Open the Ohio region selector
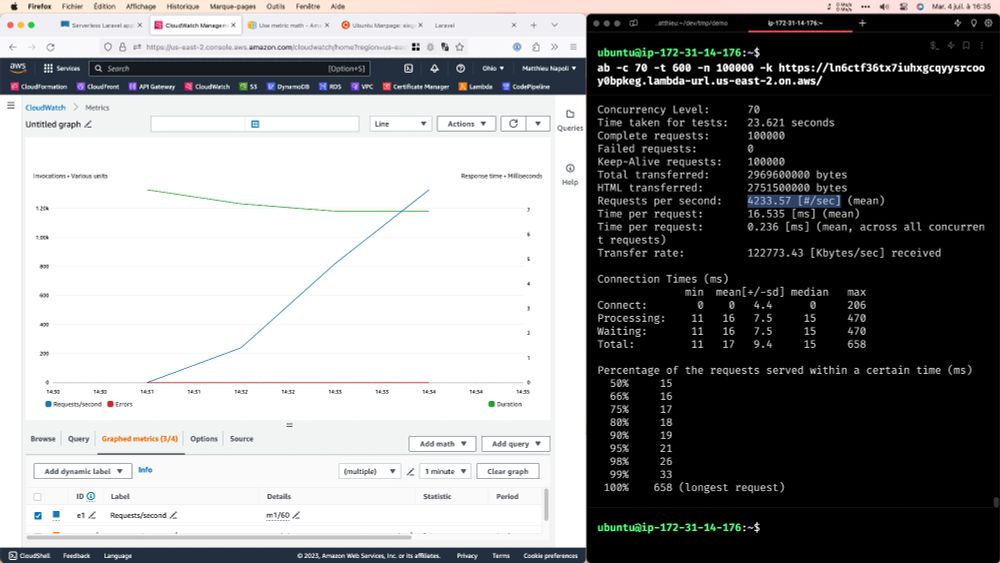 coord(493,68)
